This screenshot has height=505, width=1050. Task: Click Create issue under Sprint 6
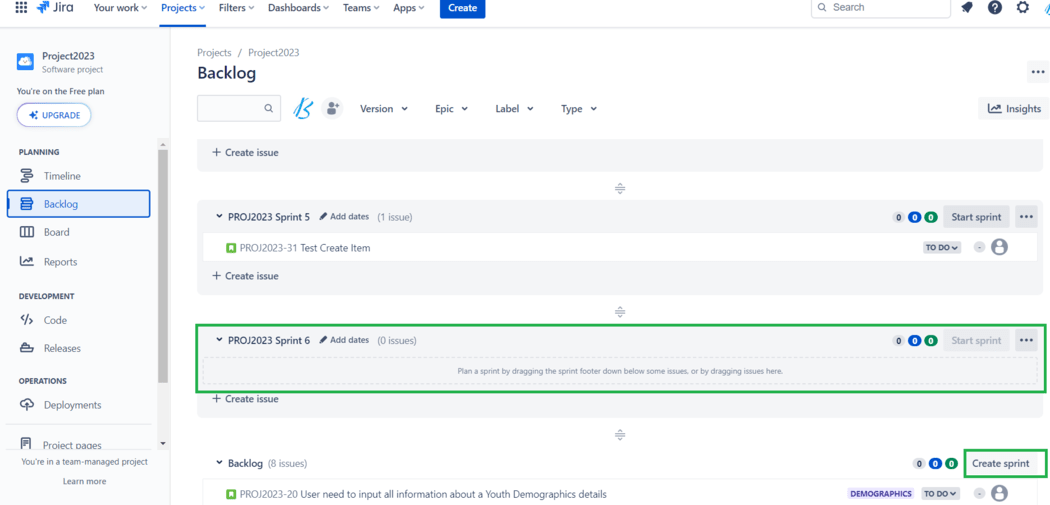[x=245, y=399]
